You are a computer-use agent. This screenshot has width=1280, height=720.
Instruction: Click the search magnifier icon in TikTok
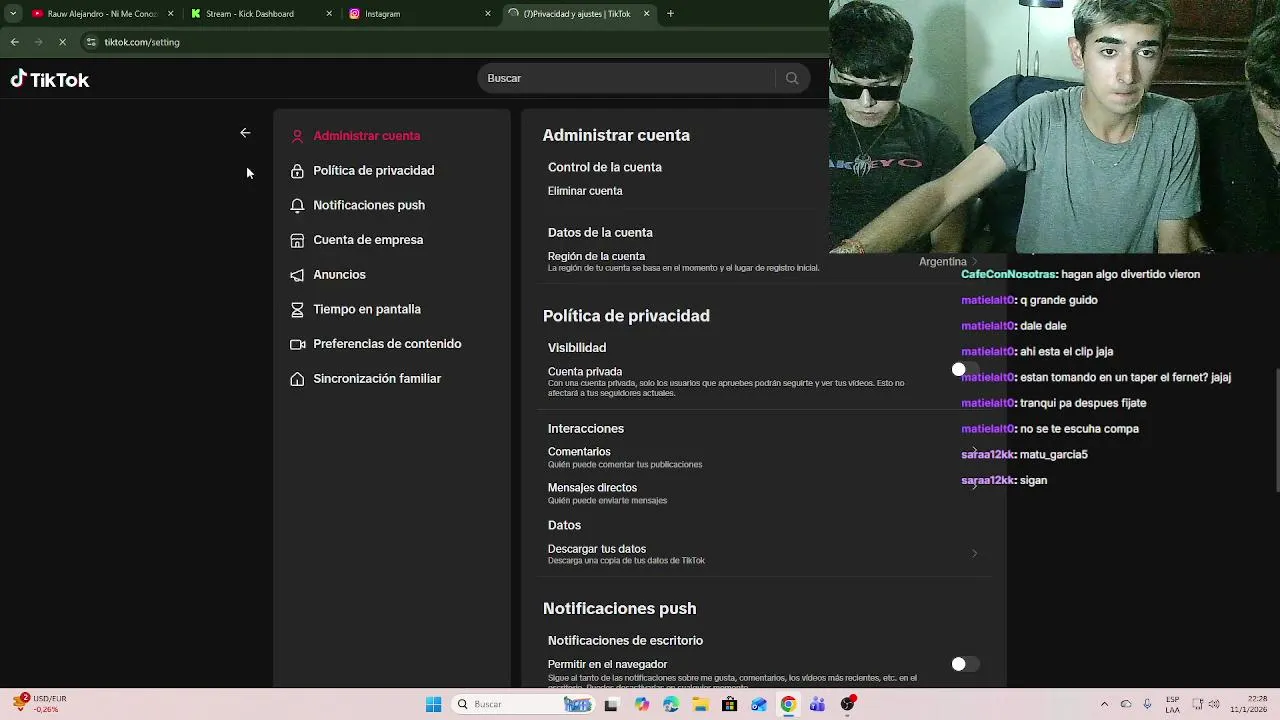[792, 78]
